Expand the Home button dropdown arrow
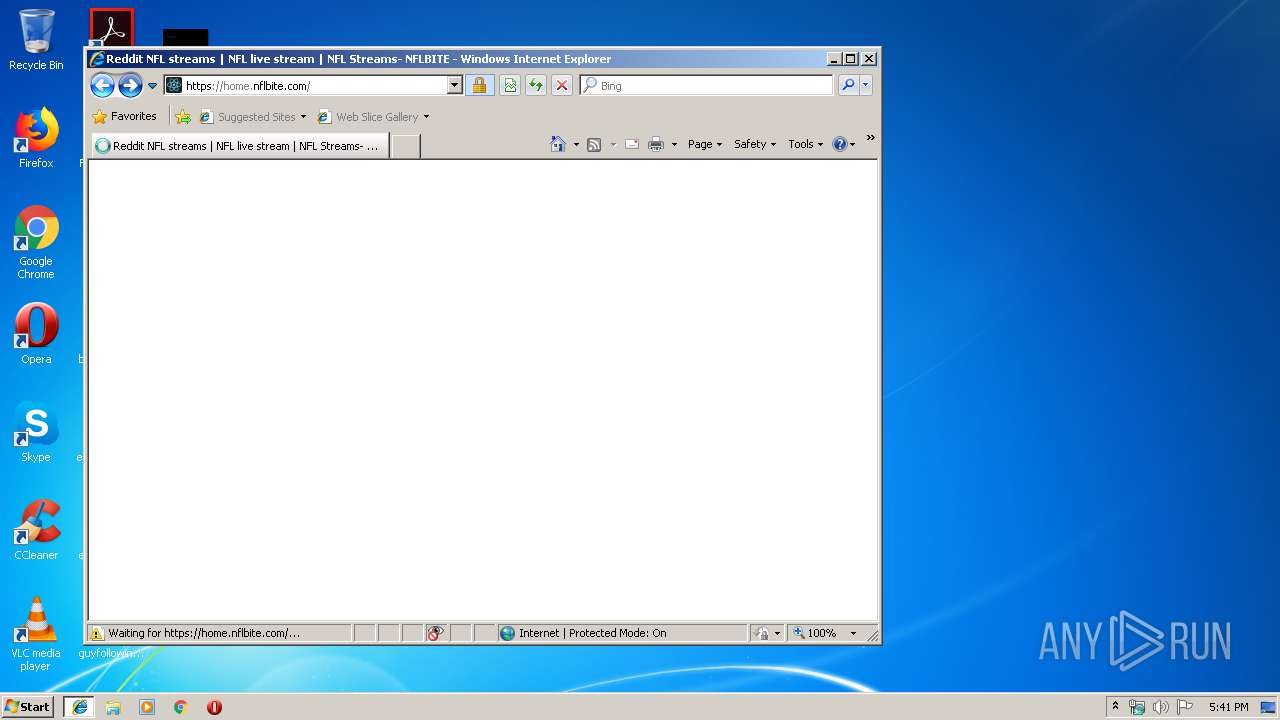 tap(576, 145)
